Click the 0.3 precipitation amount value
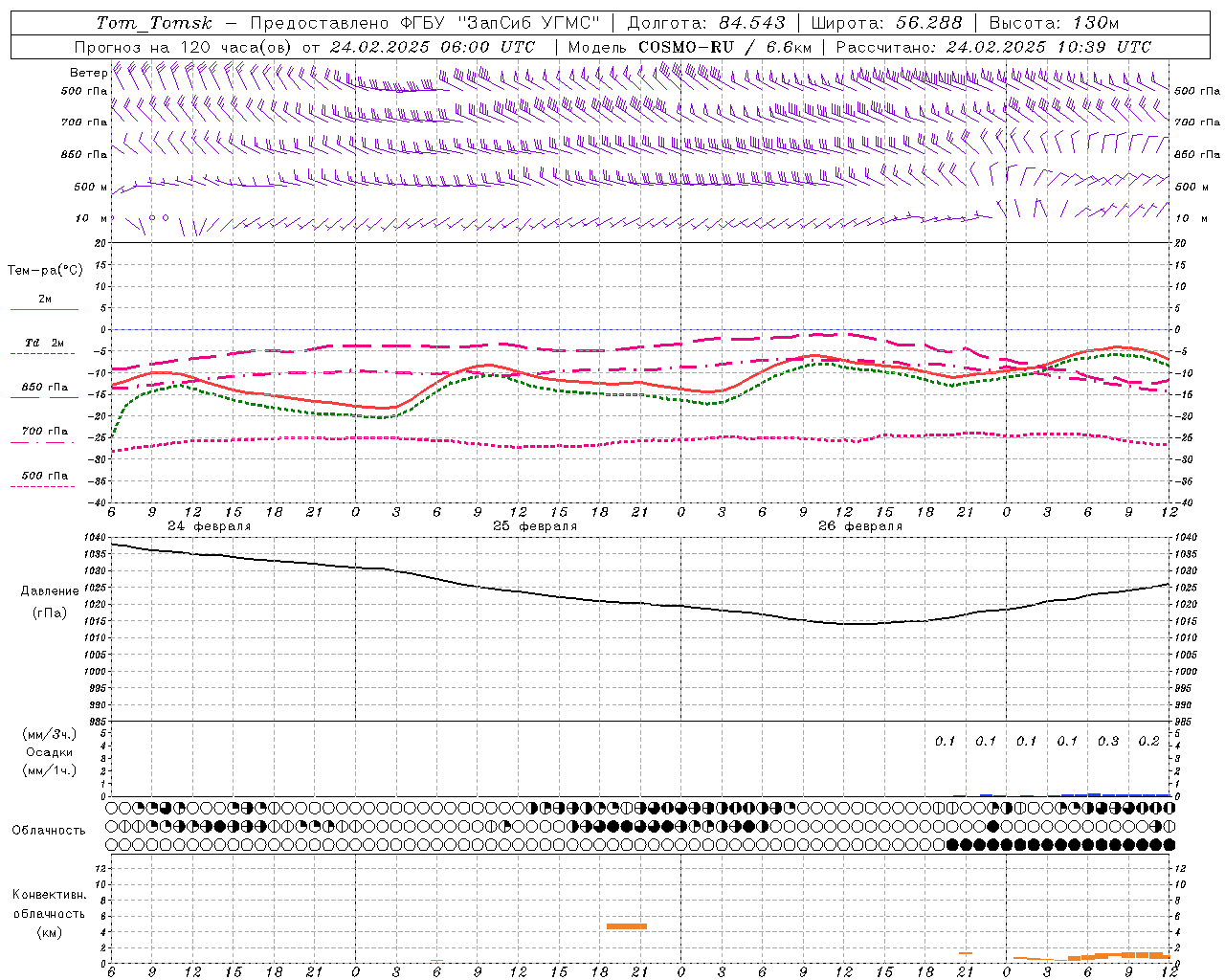Image resolution: width=1225 pixels, height=980 pixels. pos(1108,742)
